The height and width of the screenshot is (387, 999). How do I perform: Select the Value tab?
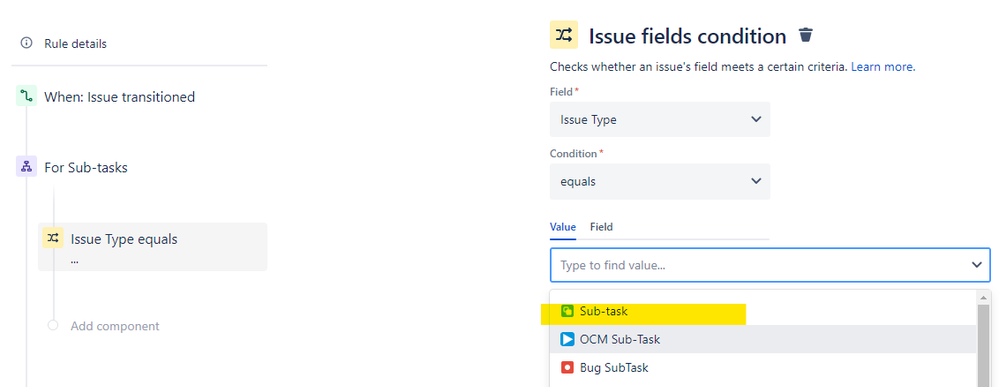click(x=563, y=226)
